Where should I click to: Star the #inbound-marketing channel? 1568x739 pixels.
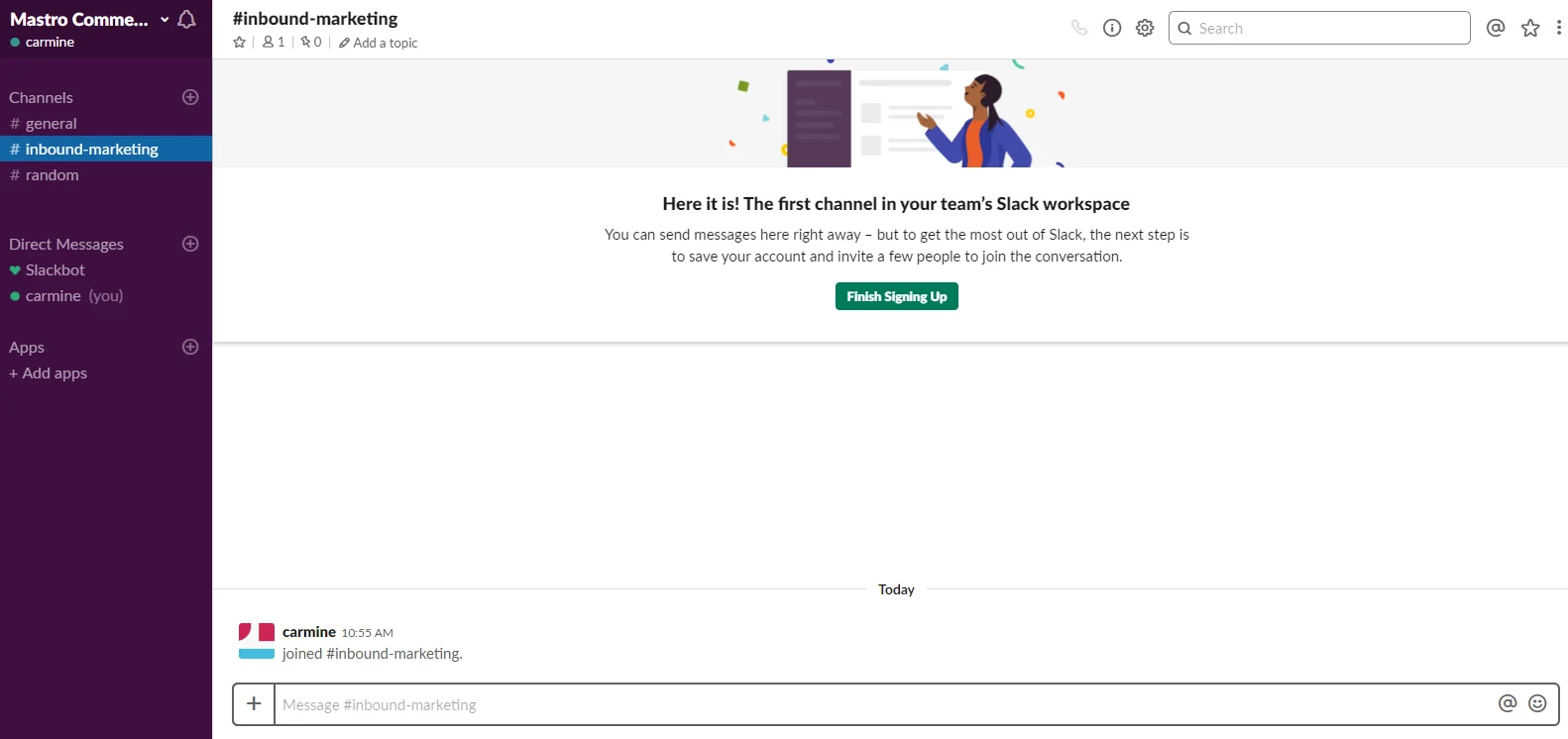(x=239, y=43)
